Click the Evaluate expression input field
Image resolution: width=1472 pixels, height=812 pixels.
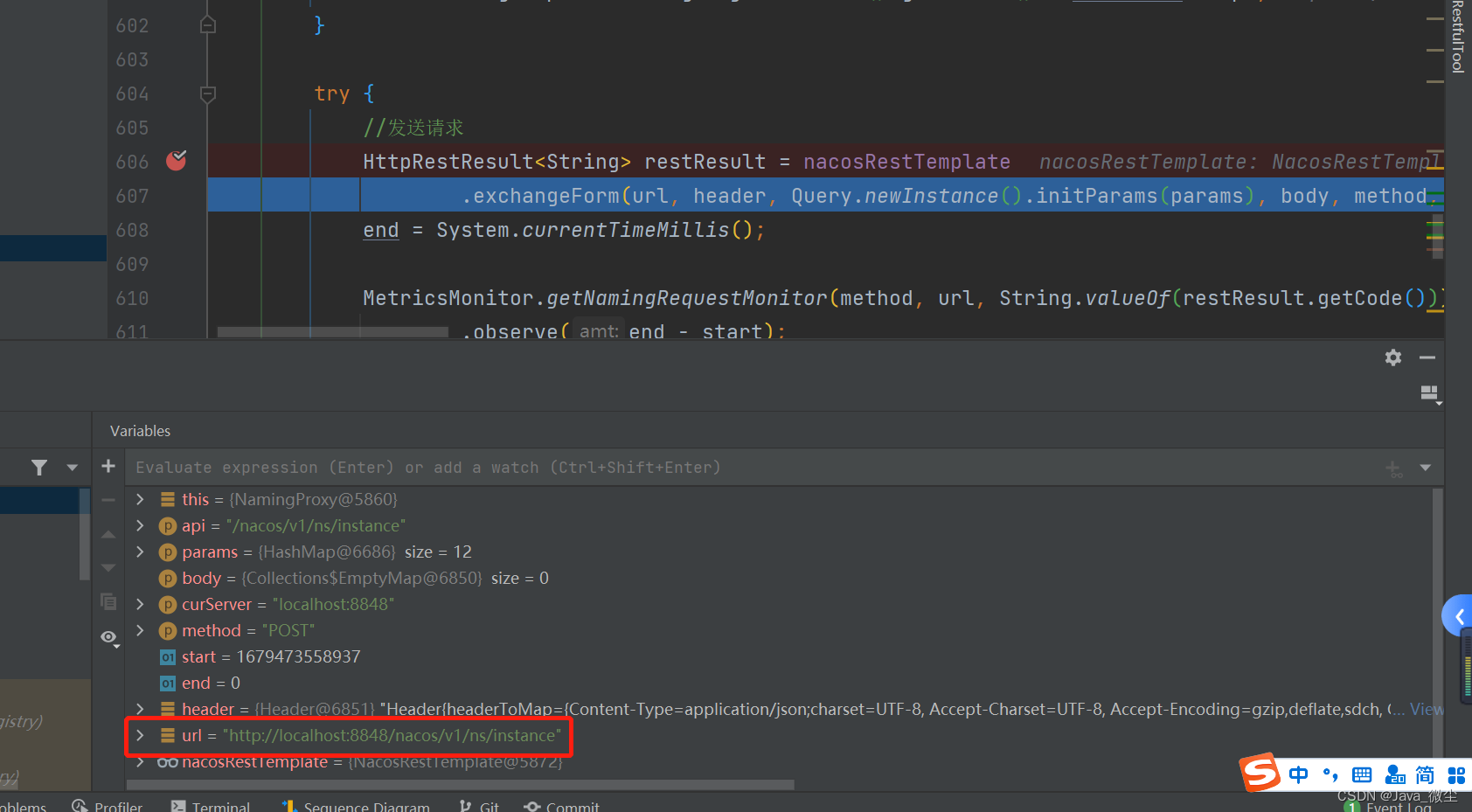(x=752, y=468)
